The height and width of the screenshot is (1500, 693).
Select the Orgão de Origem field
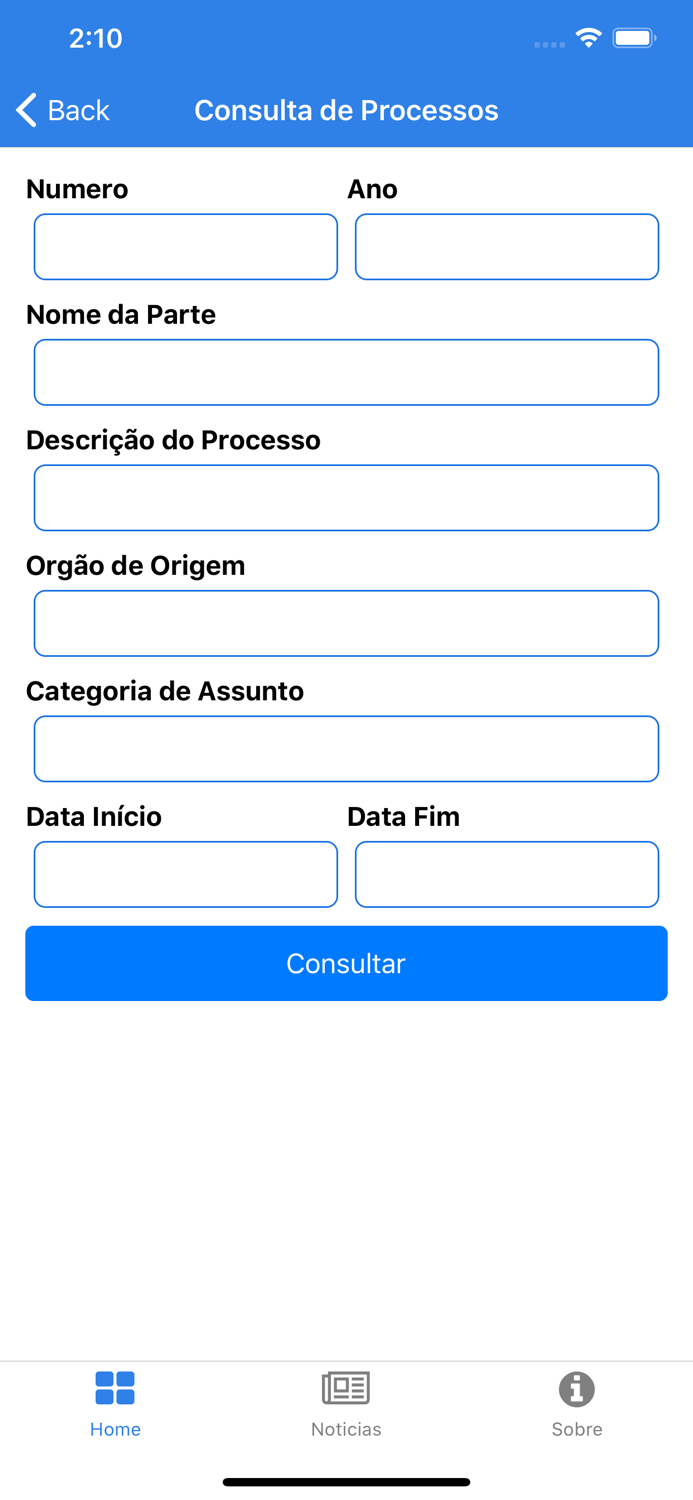point(346,622)
